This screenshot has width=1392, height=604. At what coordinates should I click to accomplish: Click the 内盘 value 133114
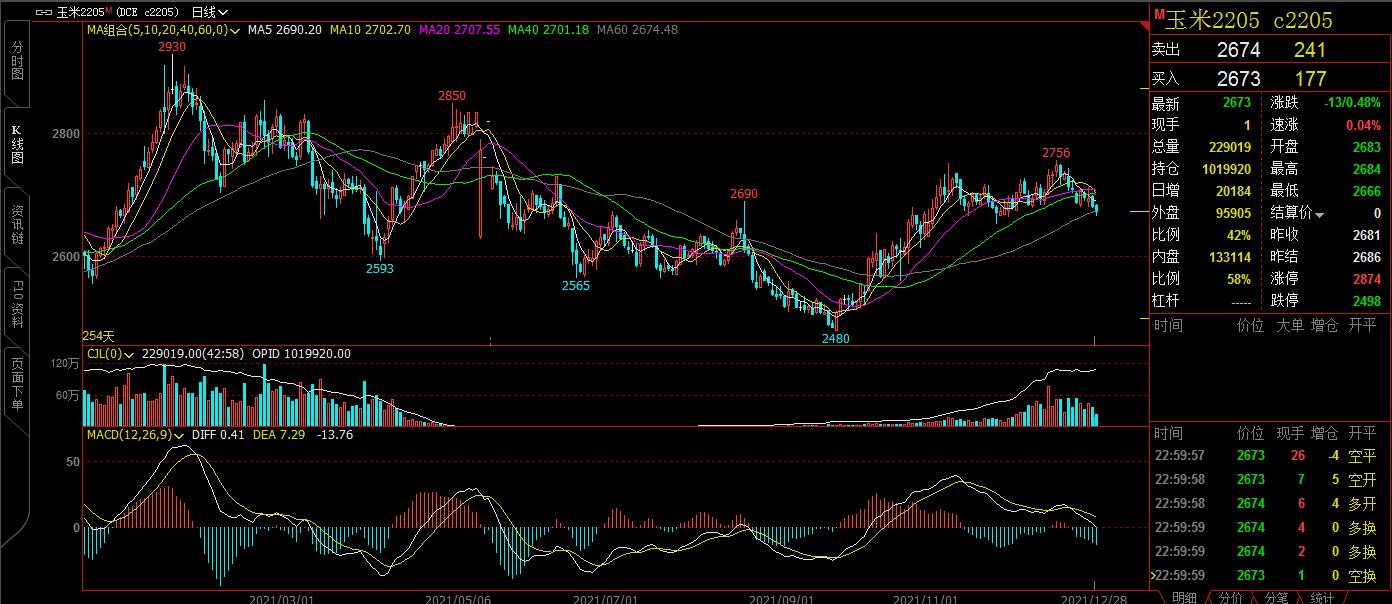pos(1231,257)
